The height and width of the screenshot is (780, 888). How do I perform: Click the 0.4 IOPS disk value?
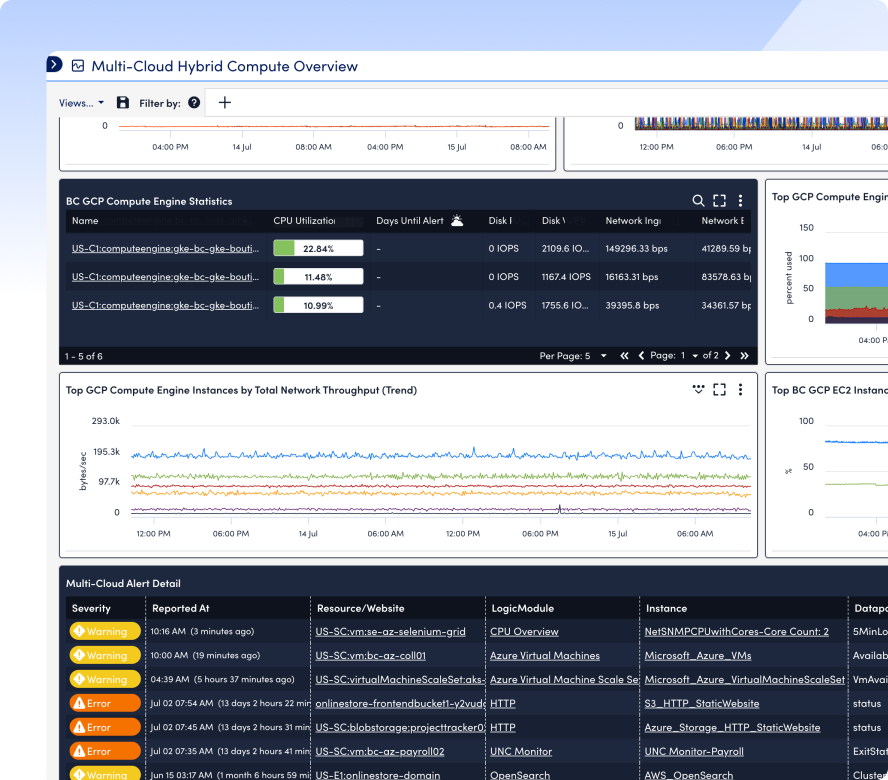point(507,305)
